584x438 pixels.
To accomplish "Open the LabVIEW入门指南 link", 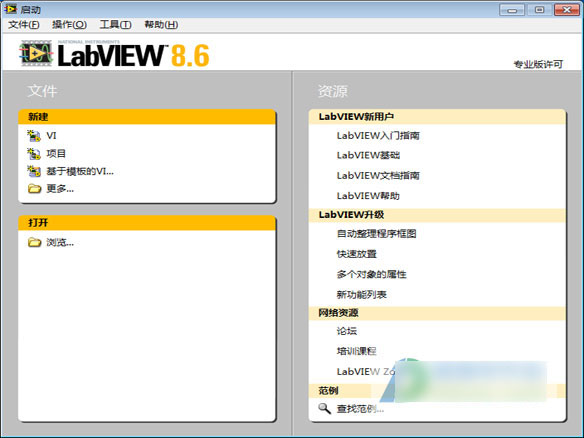I will [x=378, y=136].
